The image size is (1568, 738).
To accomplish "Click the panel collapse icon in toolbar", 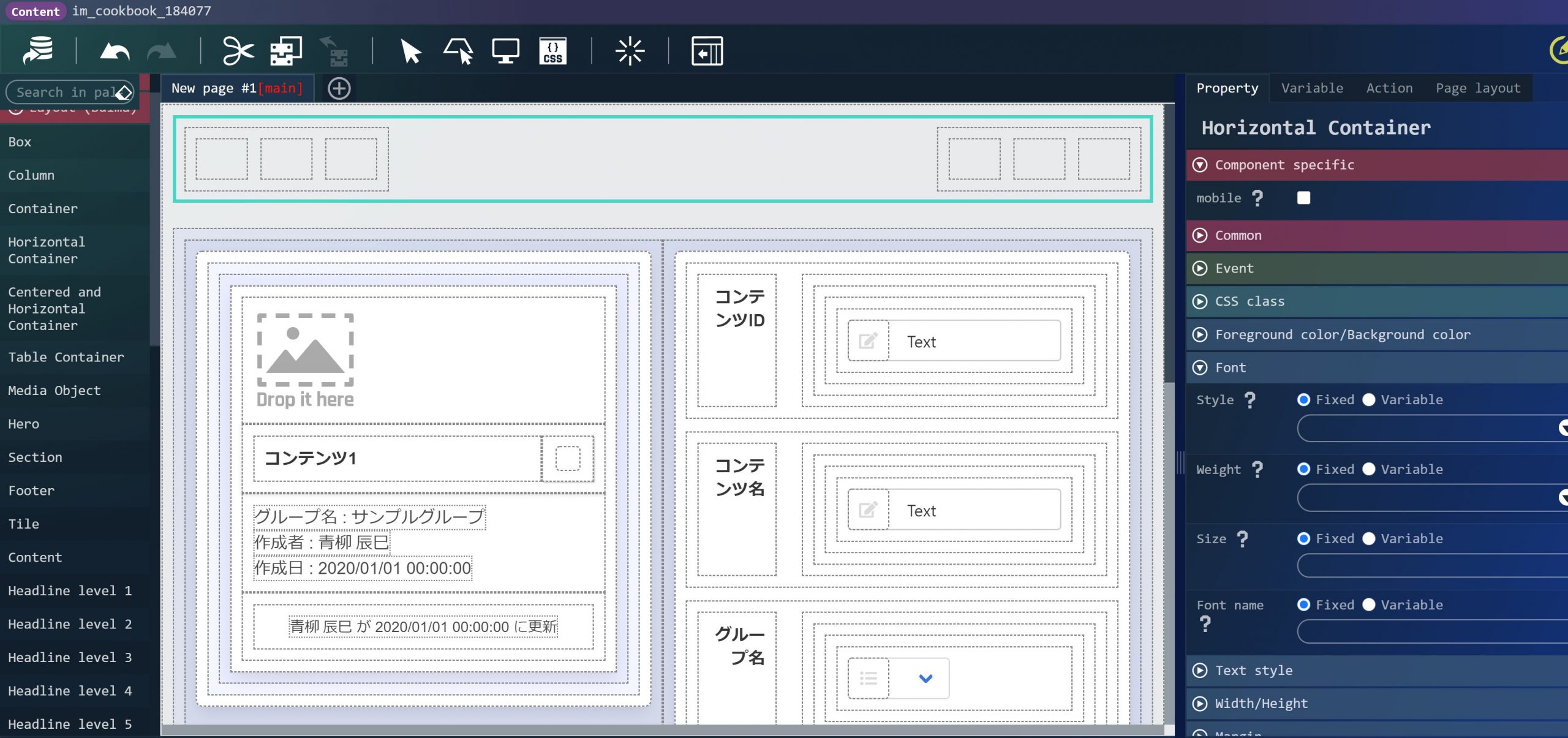I will tap(707, 51).
